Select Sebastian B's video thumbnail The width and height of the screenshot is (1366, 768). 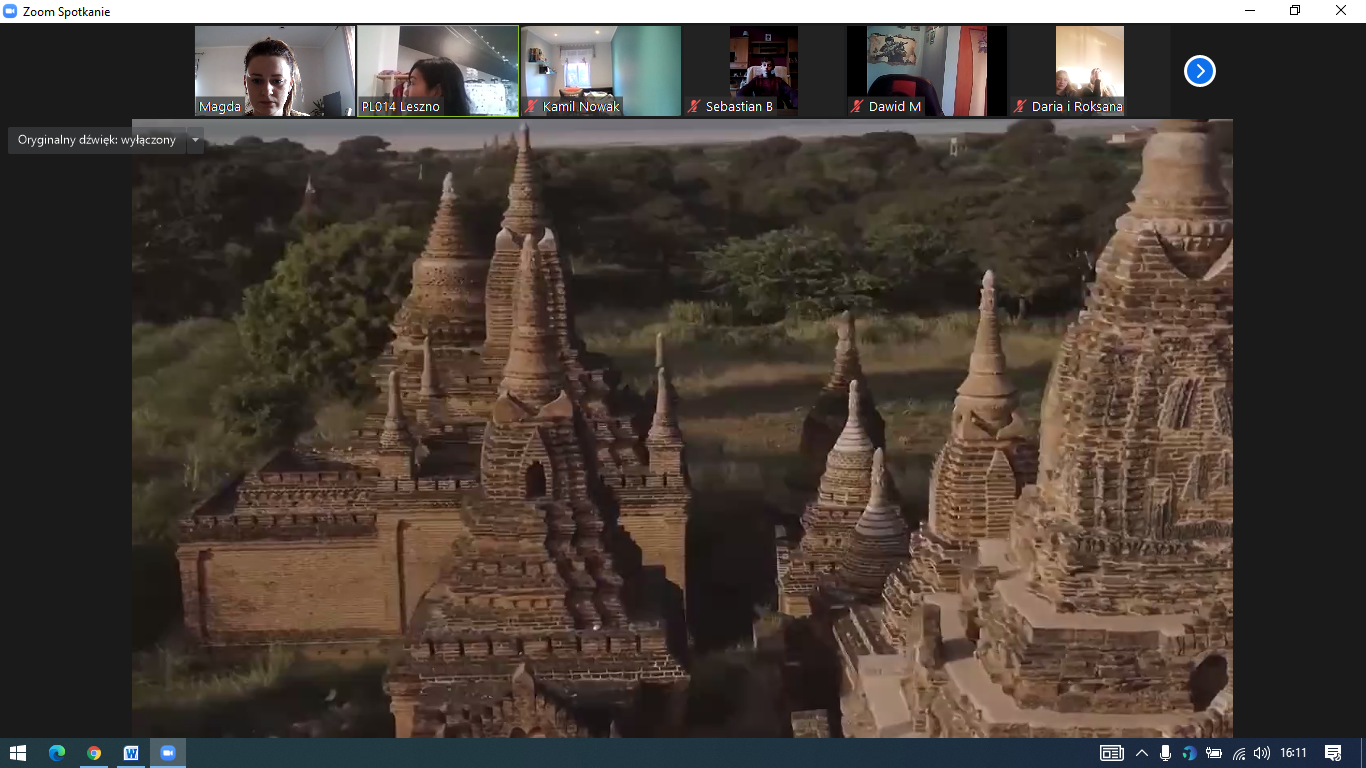point(764,71)
